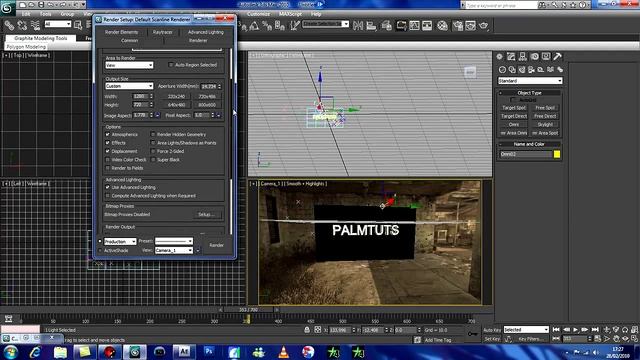Open the Windows Start button
The height and width of the screenshot is (360, 640).
pyautogui.click(x=10, y=352)
